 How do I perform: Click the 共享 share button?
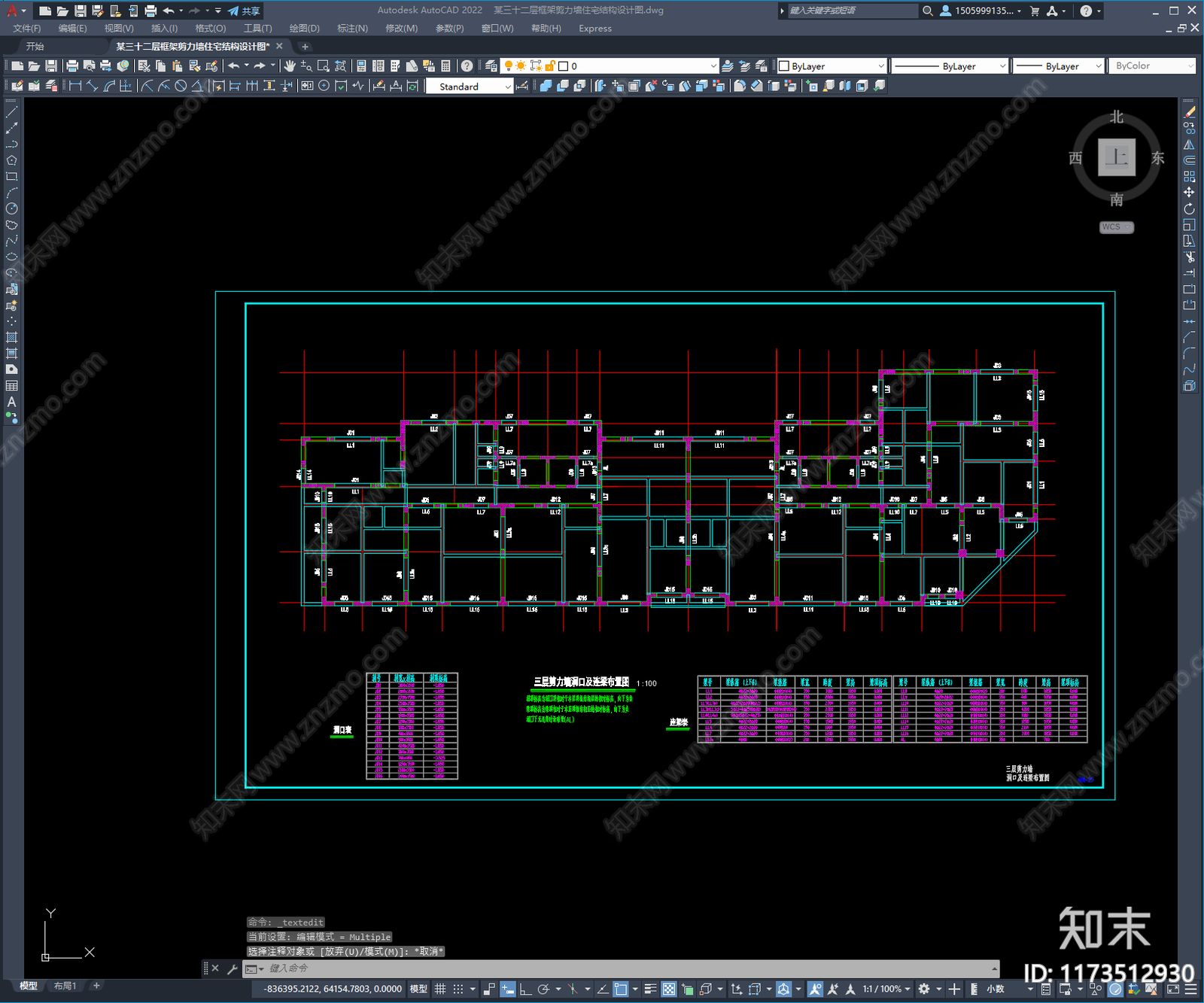coord(244,11)
